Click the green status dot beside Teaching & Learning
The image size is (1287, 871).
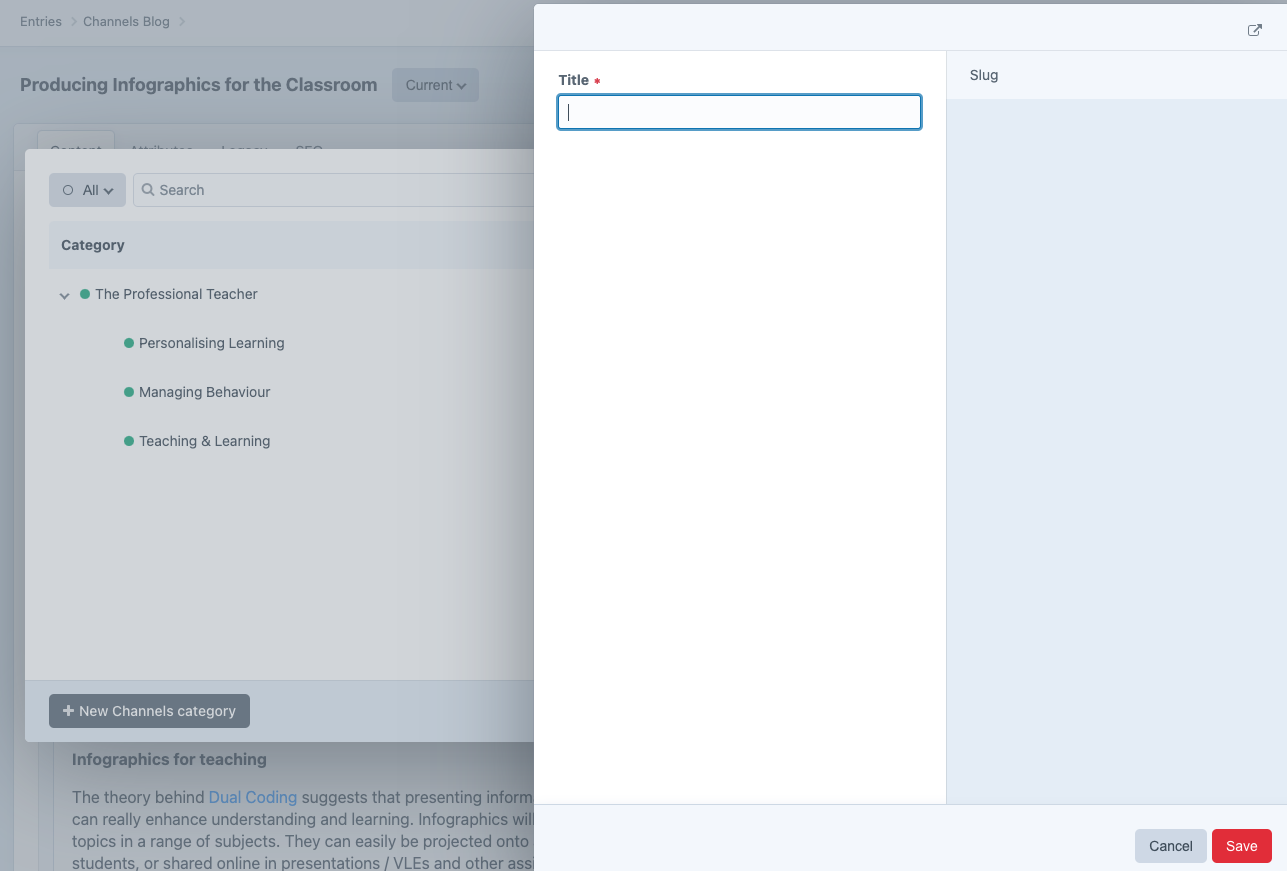pos(129,440)
